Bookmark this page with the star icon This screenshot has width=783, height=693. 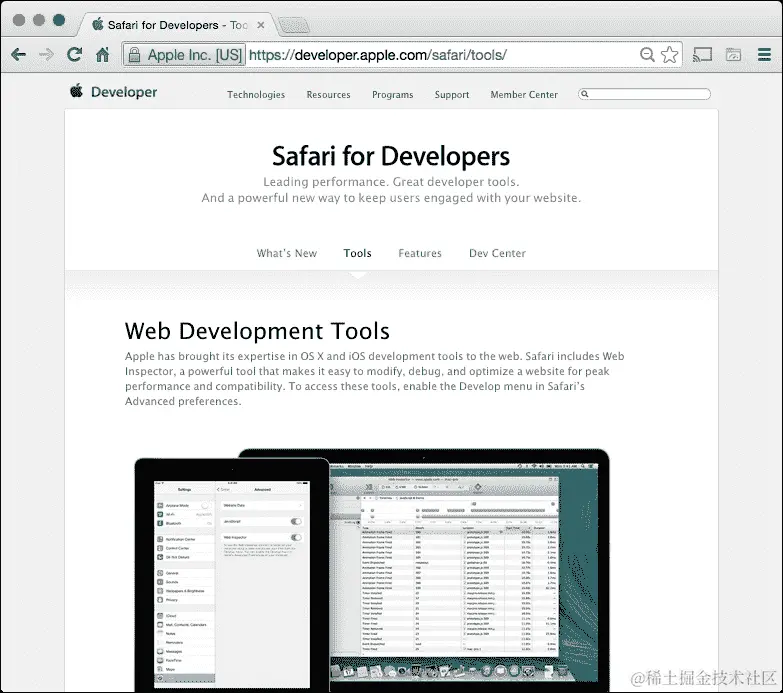click(x=669, y=54)
